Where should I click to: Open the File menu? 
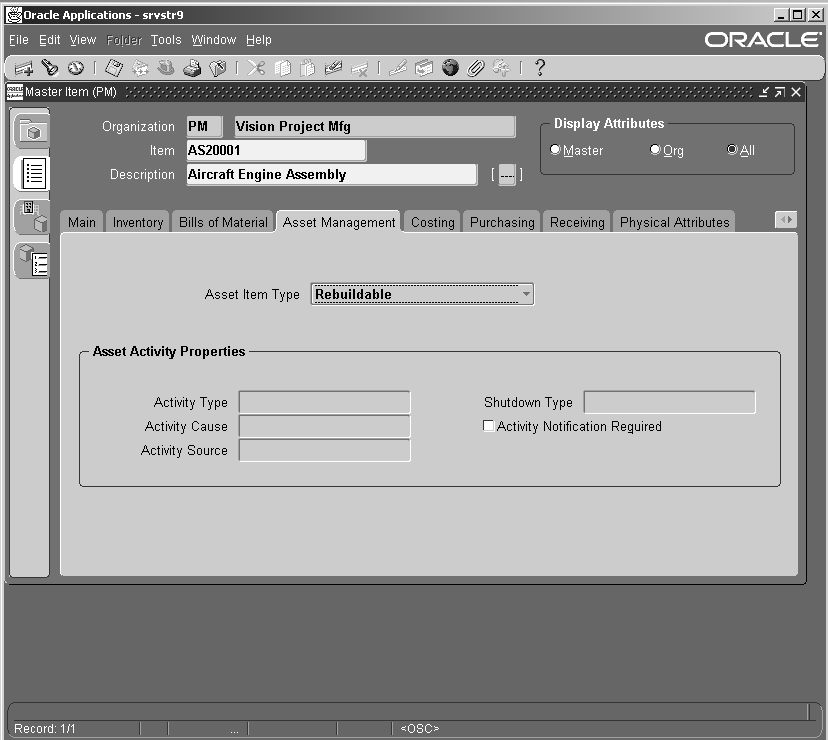(18, 40)
